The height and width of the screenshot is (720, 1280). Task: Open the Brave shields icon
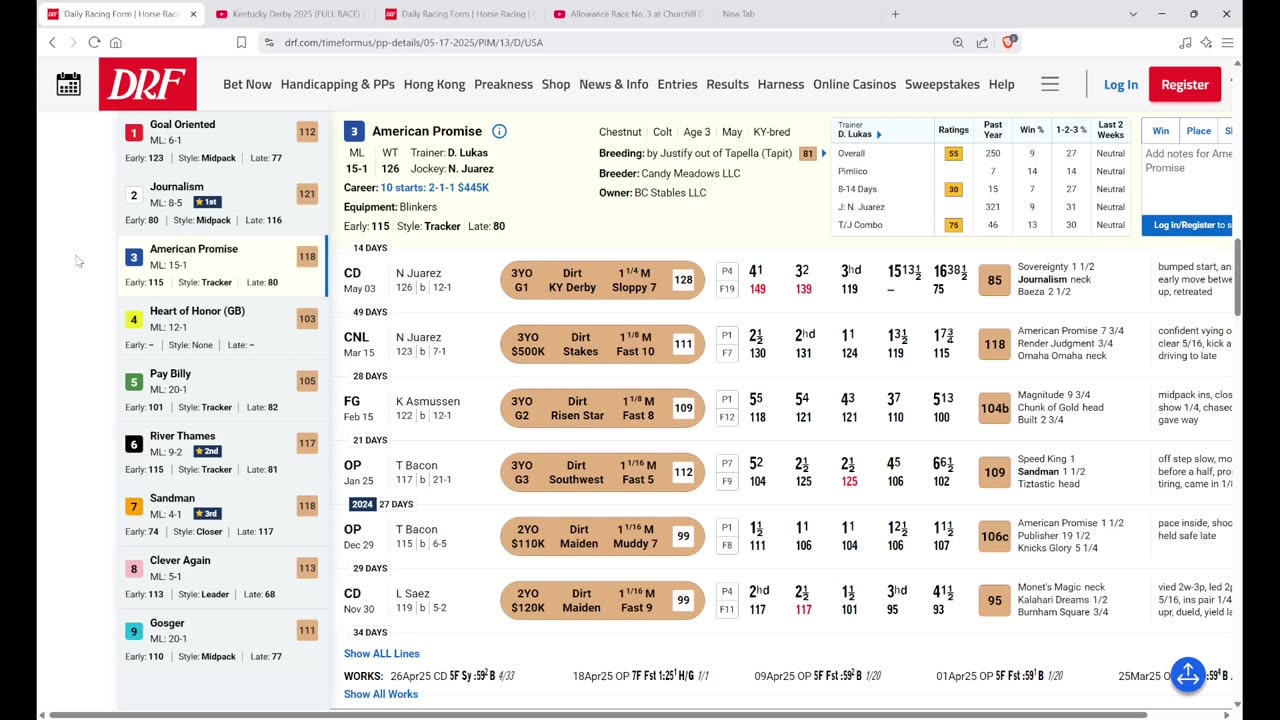pos(1008,42)
